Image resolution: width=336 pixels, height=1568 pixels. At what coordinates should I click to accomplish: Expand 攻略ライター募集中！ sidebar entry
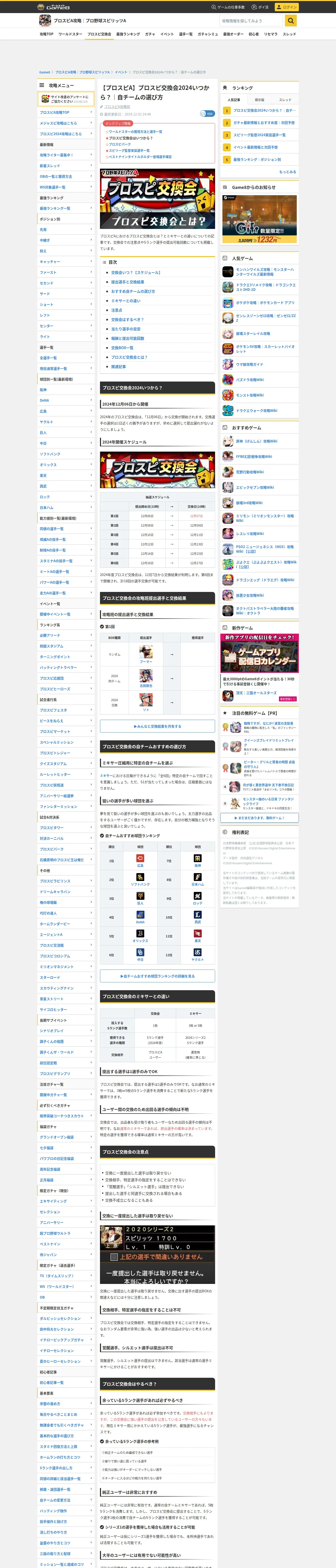[x=66, y=155]
